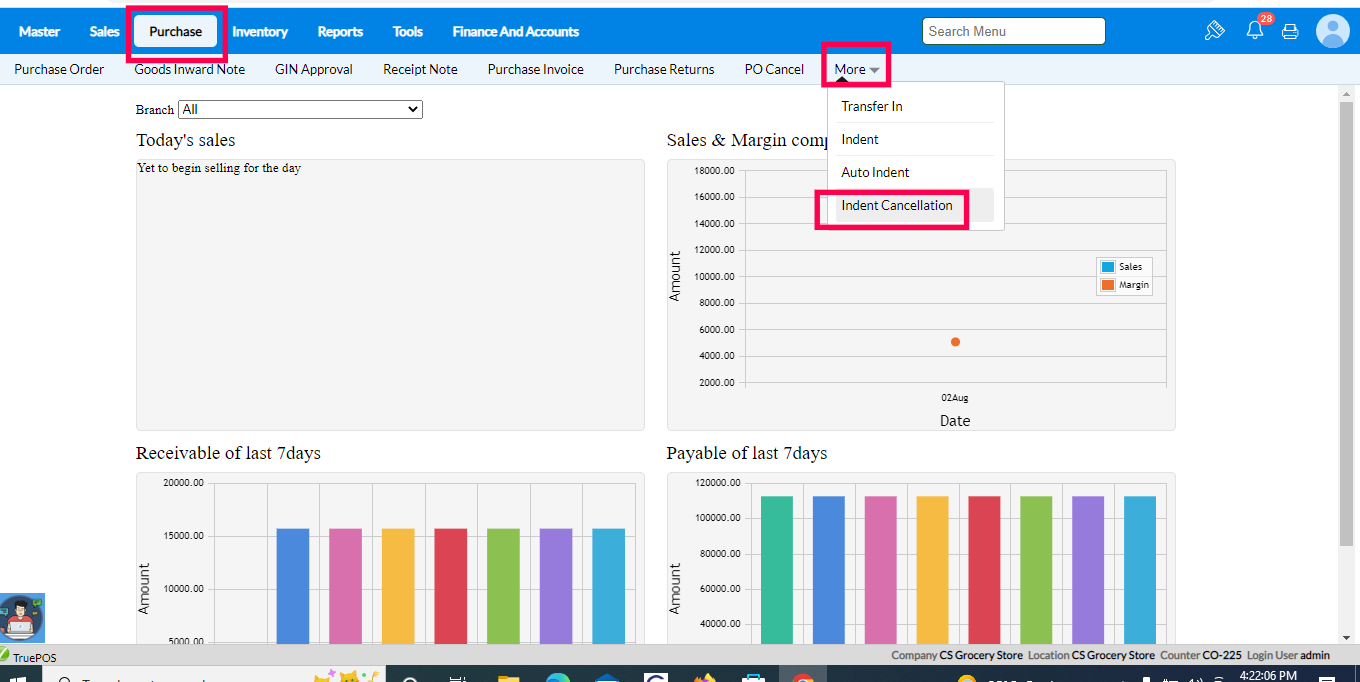
Task: Expand the Branch dropdown
Action: tap(300, 109)
